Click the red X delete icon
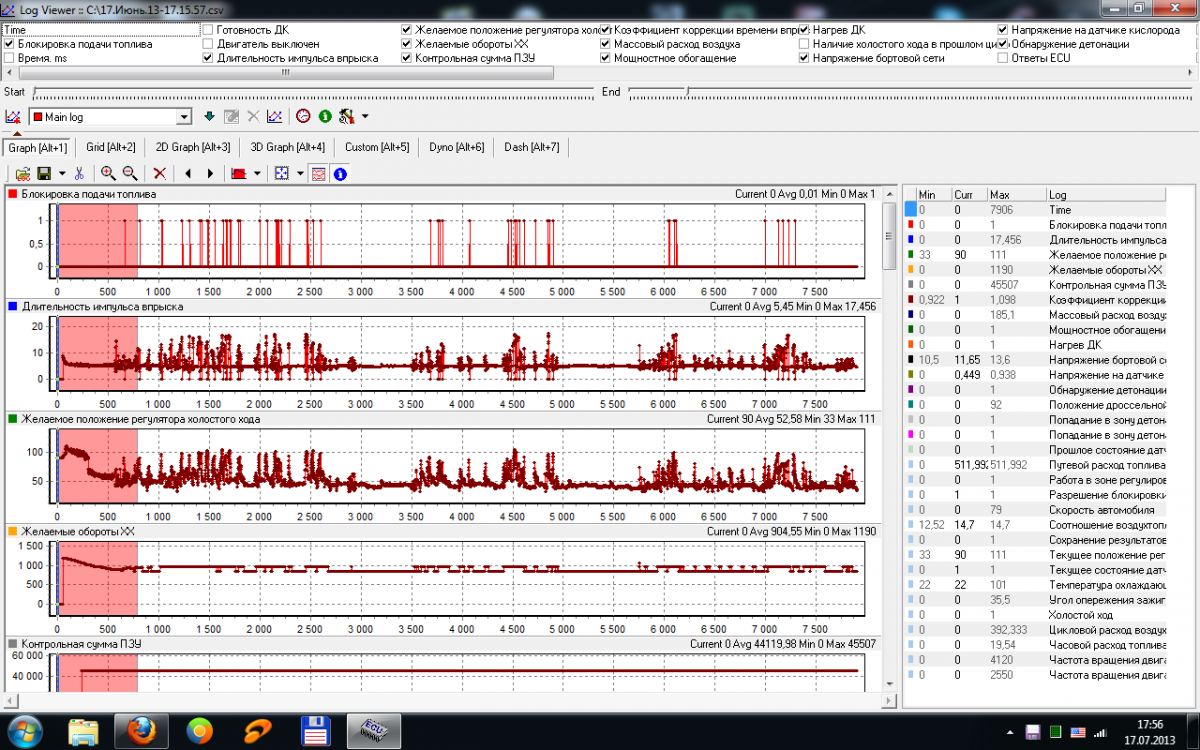Screen dimensions: 1200x750 (x=159, y=173)
